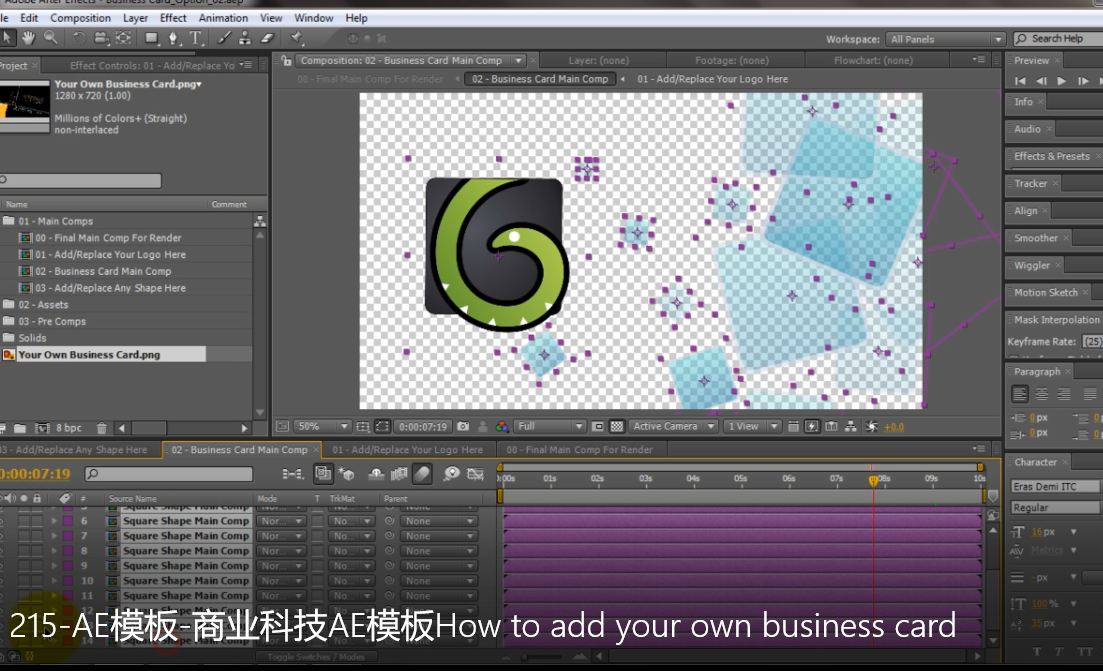Toggle fast previews in viewer
Image resolution: width=1103 pixels, height=671 pixels.
(x=812, y=426)
